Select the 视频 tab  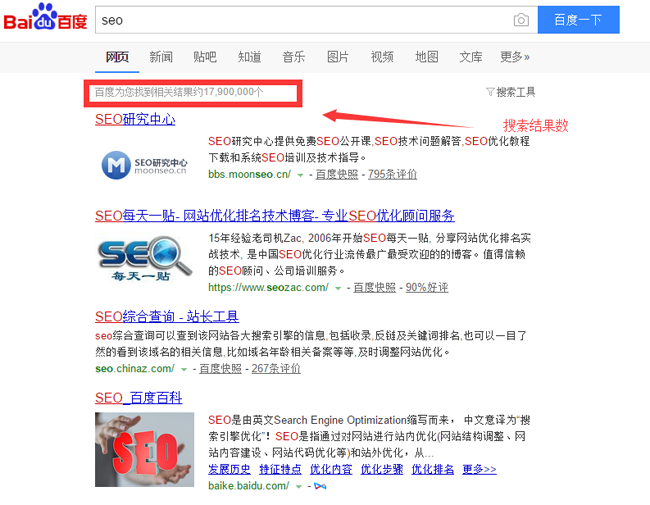(x=382, y=57)
